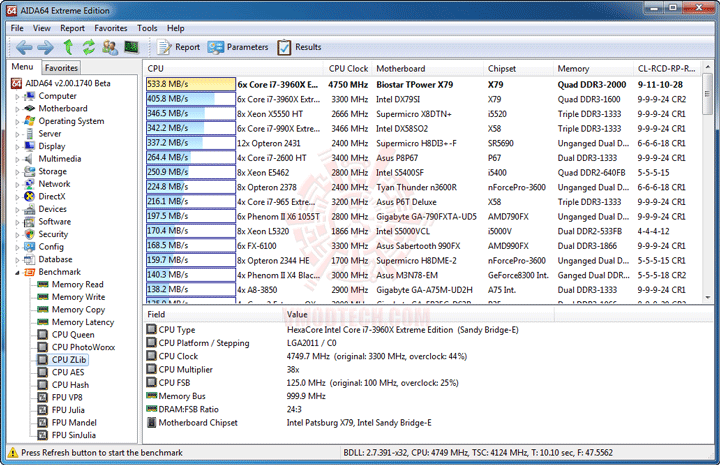Expand the Motherboard tree node
Image resolution: width=720 pixels, height=465 pixels.
17,109
